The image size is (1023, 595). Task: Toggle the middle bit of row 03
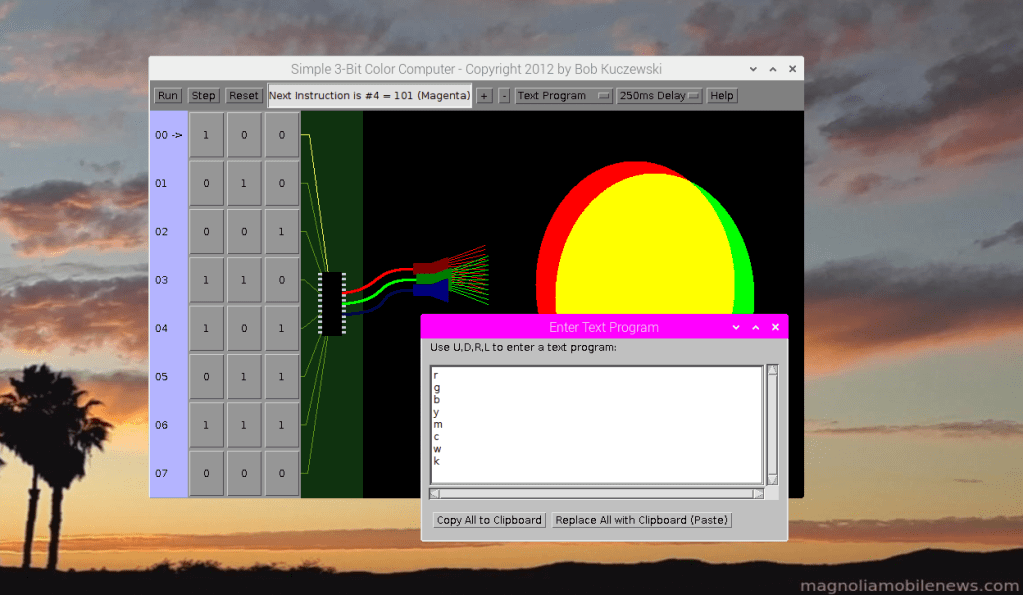point(244,281)
